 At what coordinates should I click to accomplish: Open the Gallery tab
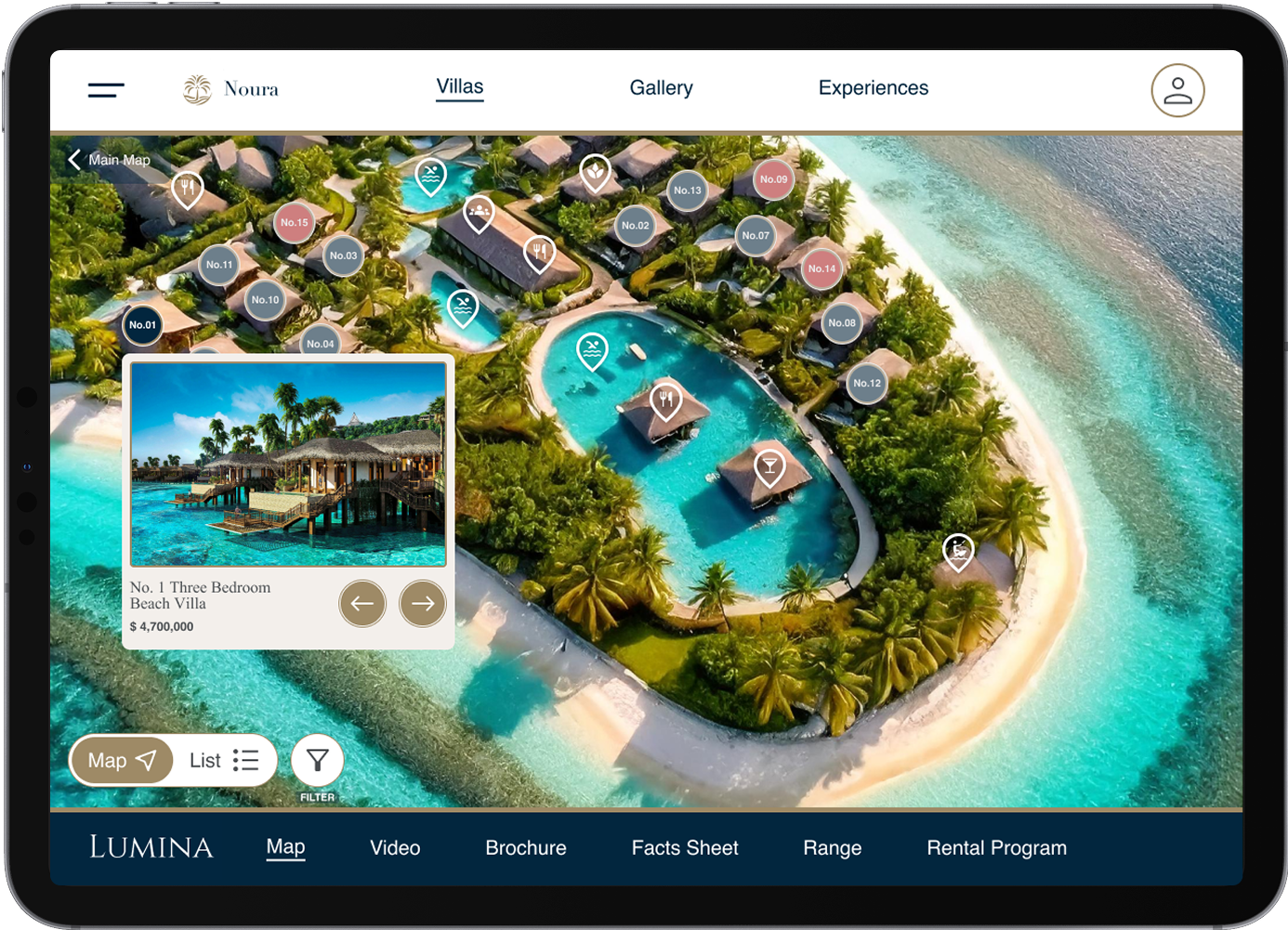(x=661, y=88)
